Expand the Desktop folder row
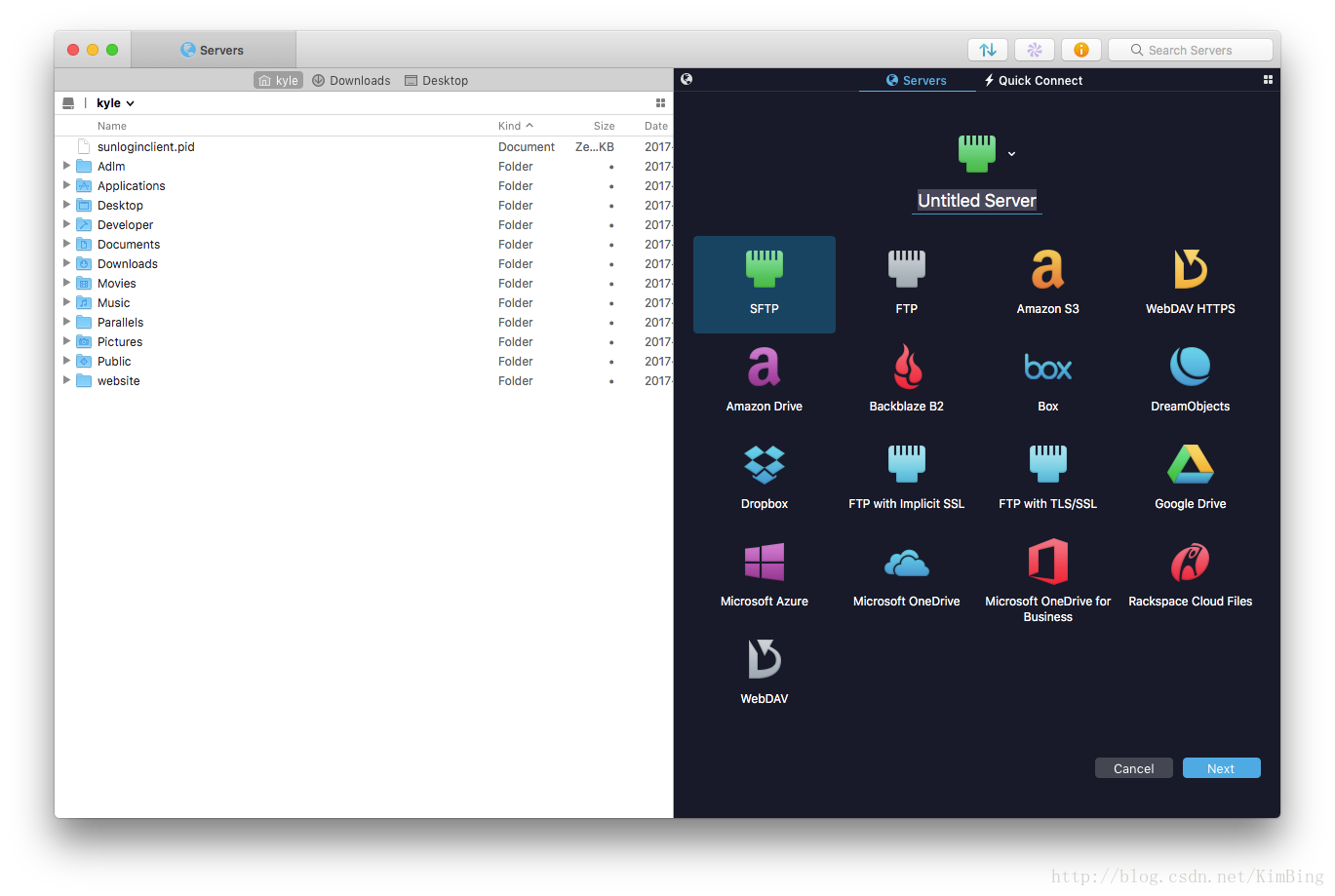The width and height of the screenshot is (1335, 896). point(66,205)
